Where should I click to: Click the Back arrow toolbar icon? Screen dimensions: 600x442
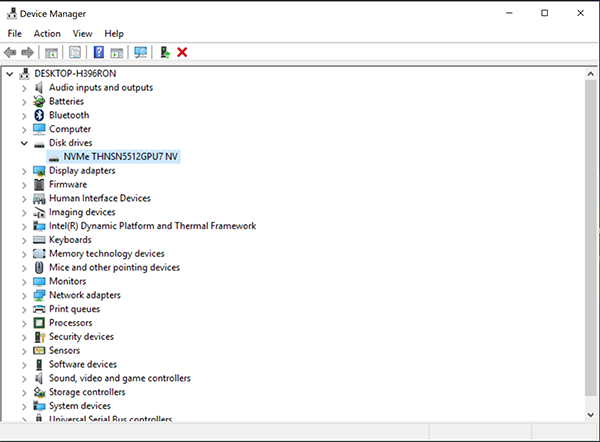10,52
